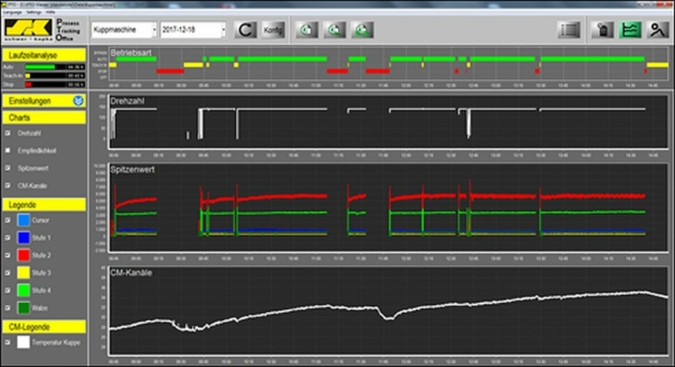This screenshot has width=675, height=367.
Task: Enable the Empfindlichkeit chart checkbox
Action: click(x=8, y=151)
